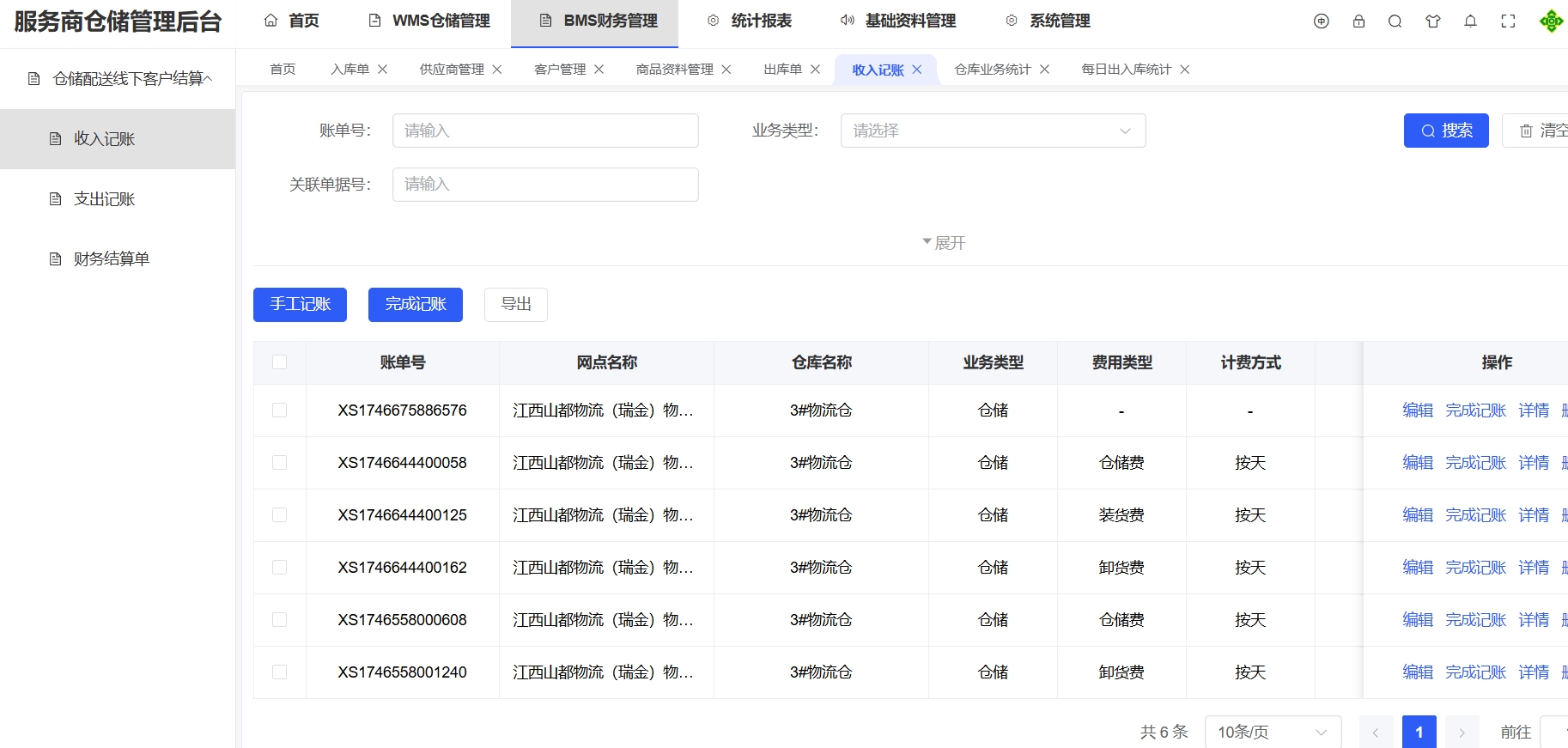Check the row for XS1746675886576
The width and height of the screenshot is (1568, 748).
coord(279,410)
